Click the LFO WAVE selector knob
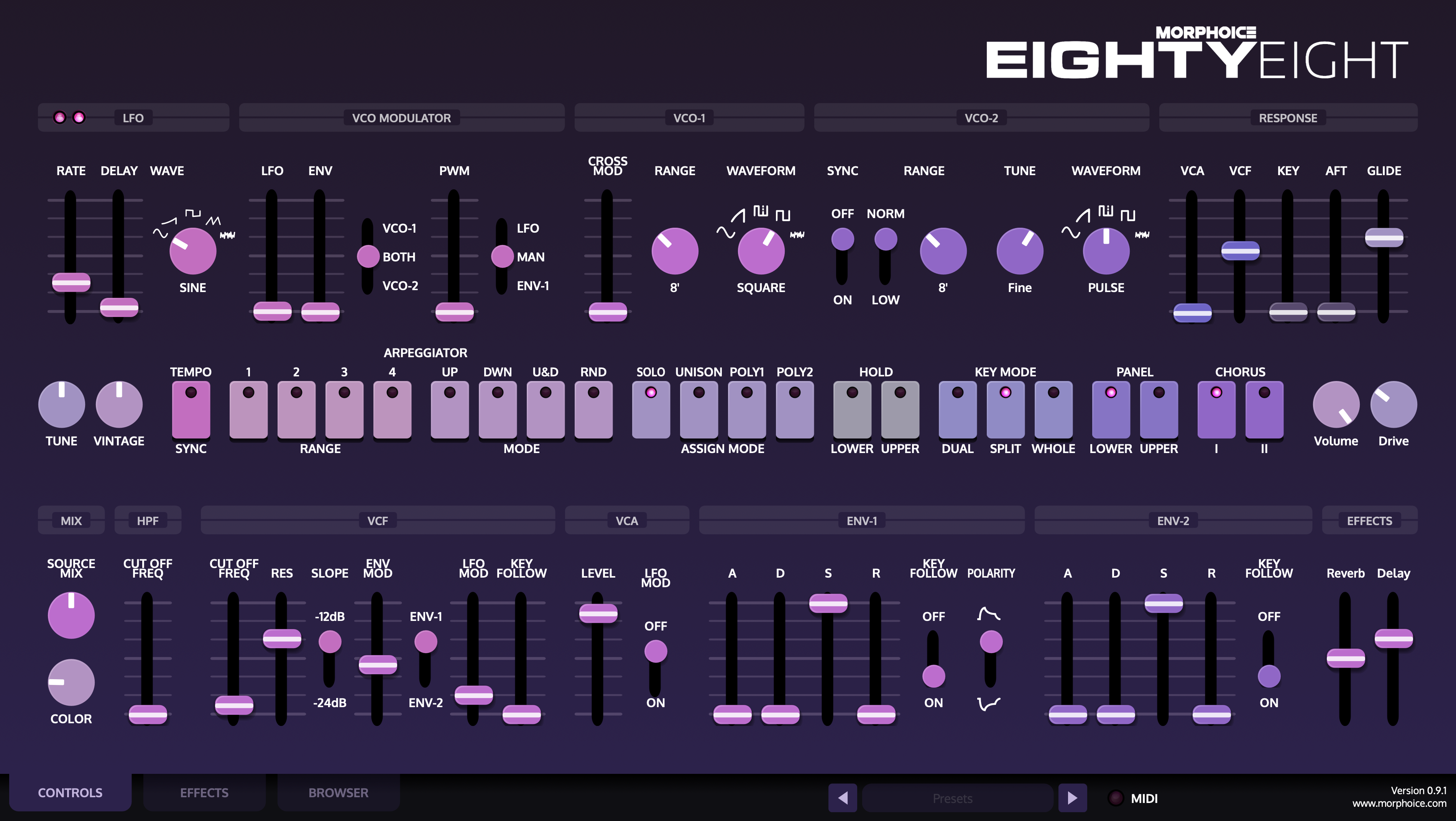Screen dimensions: 1456x821 click(193, 251)
